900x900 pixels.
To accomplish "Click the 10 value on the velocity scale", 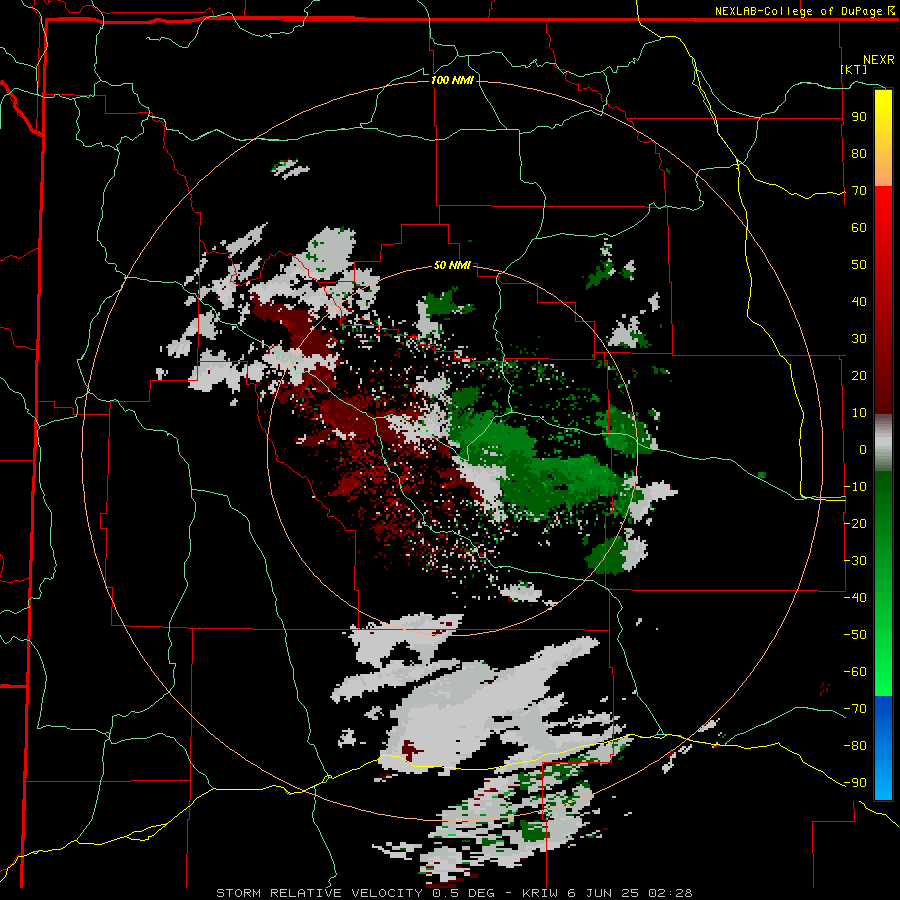I will click(x=859, y=413).
